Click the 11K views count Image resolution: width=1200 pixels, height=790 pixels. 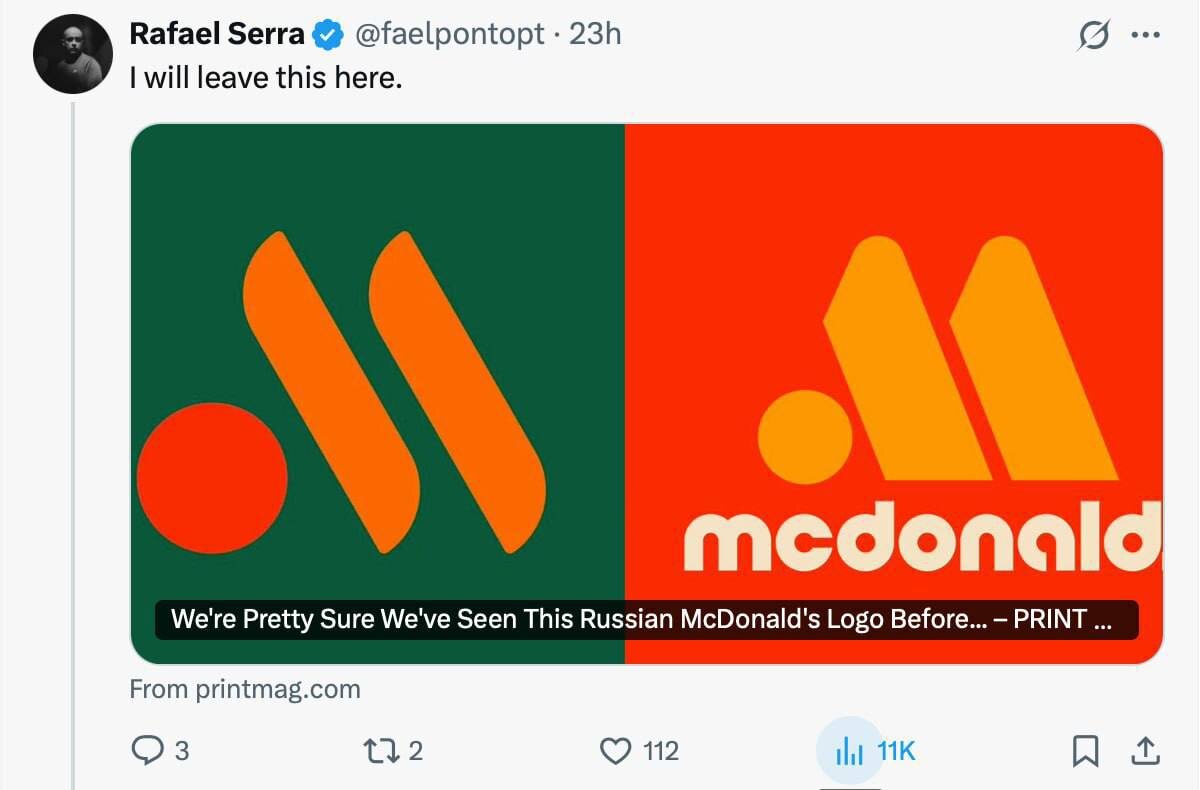pyautogui.click(x=896, y=751)
